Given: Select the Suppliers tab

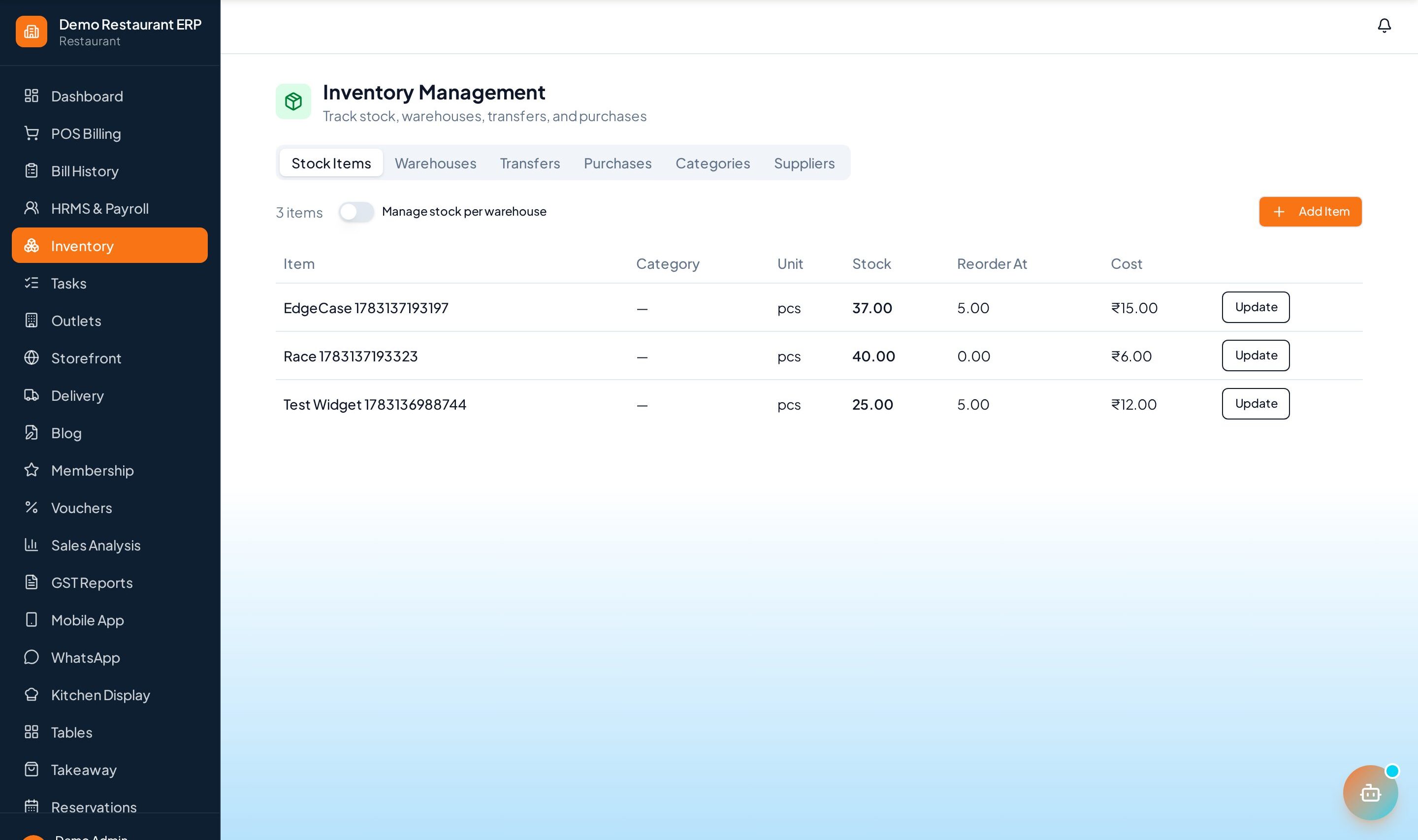Looking at the screenshot, I should point(804,163).
